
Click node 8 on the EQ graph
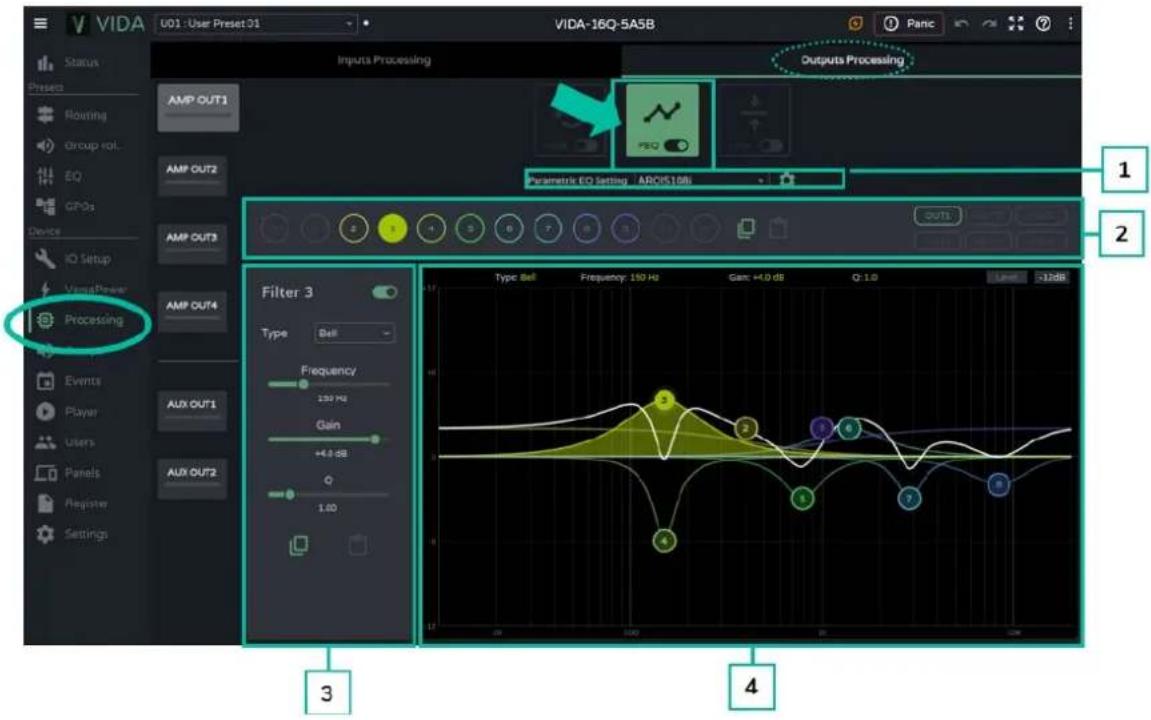pyautogui.click(x=998, y=484)
